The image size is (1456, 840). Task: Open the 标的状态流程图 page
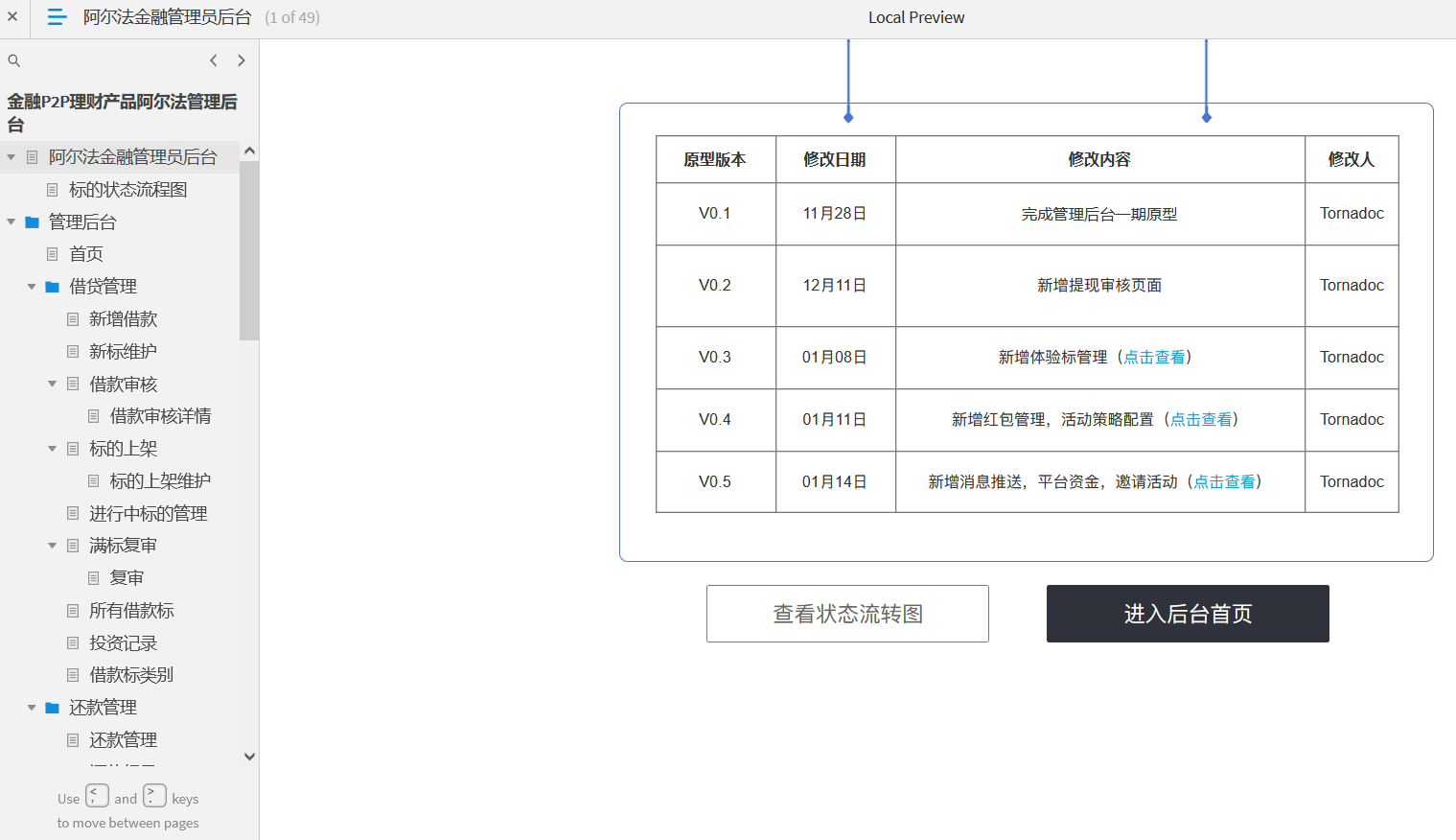128,190
